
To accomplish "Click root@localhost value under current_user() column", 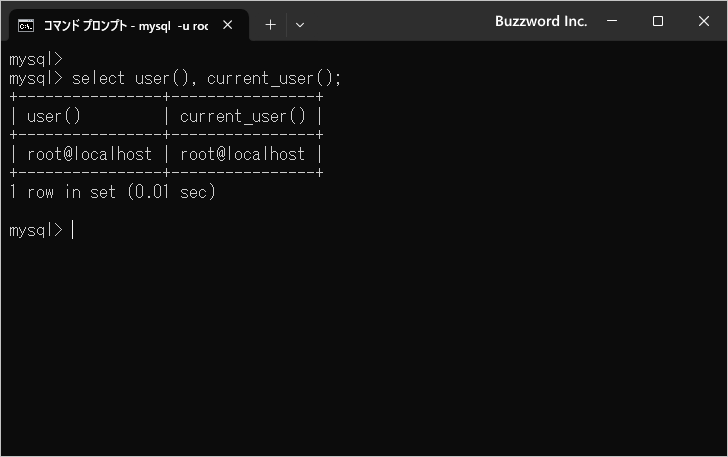I will [x=243, y=154].
